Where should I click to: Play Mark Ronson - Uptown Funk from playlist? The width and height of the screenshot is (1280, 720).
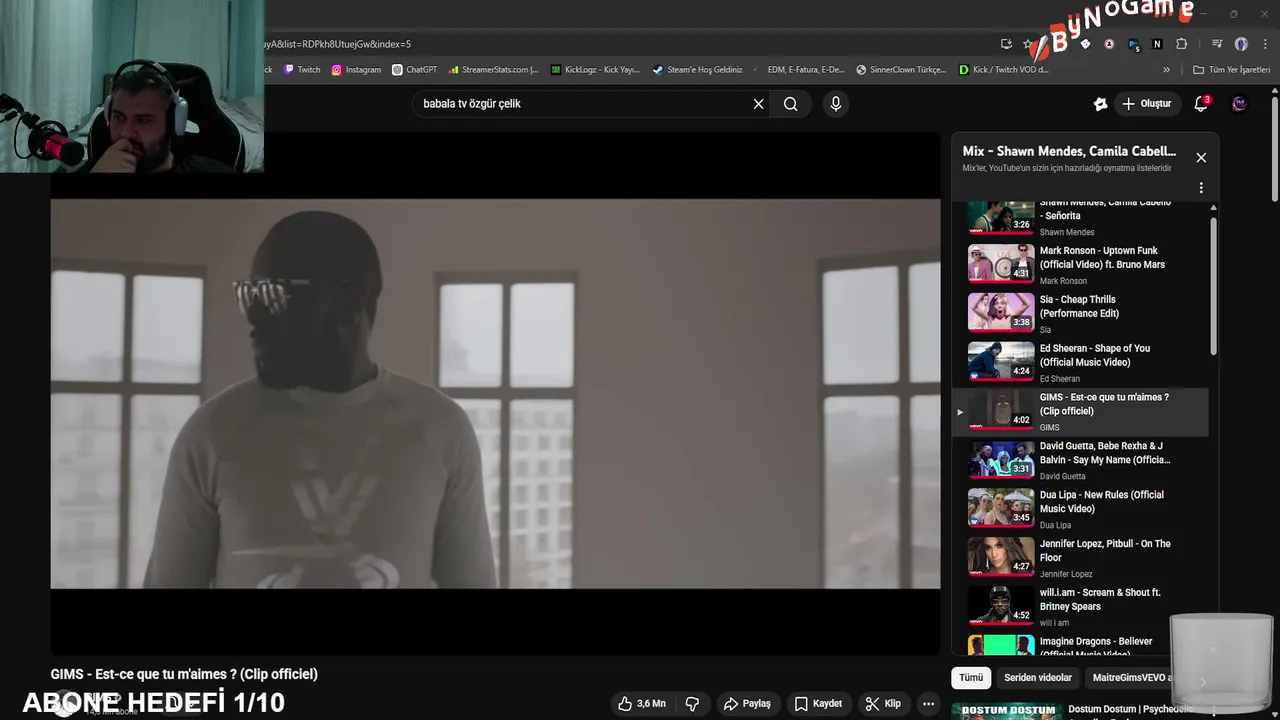pyautogui.click(x=1080, y=265)
